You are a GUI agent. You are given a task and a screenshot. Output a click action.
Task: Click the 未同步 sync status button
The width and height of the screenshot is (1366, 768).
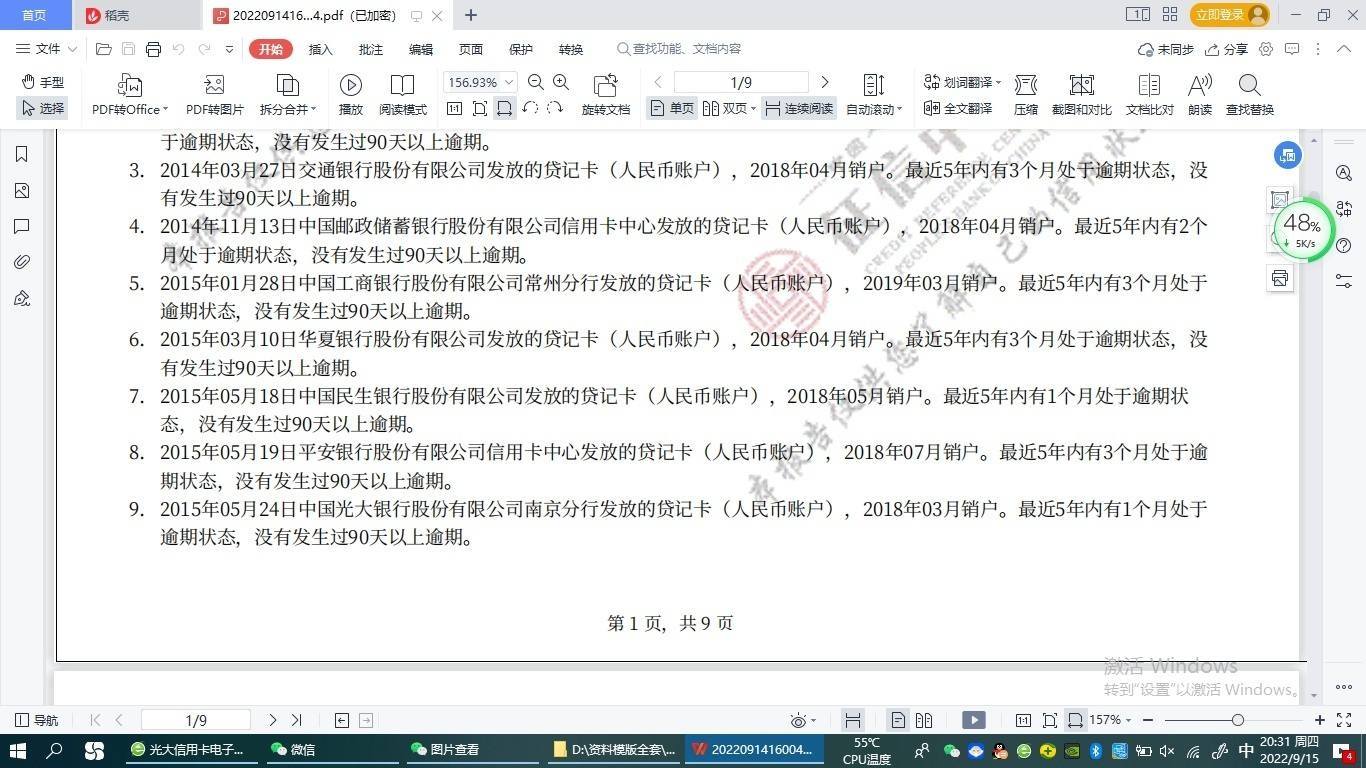click(x=1166, y=49)
